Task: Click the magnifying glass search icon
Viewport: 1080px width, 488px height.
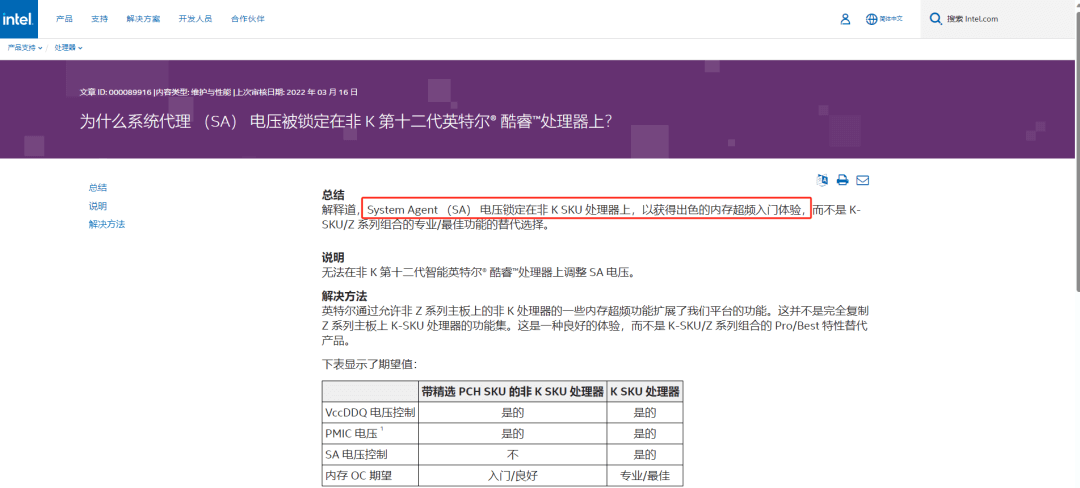Action: (x=935, y=18)
